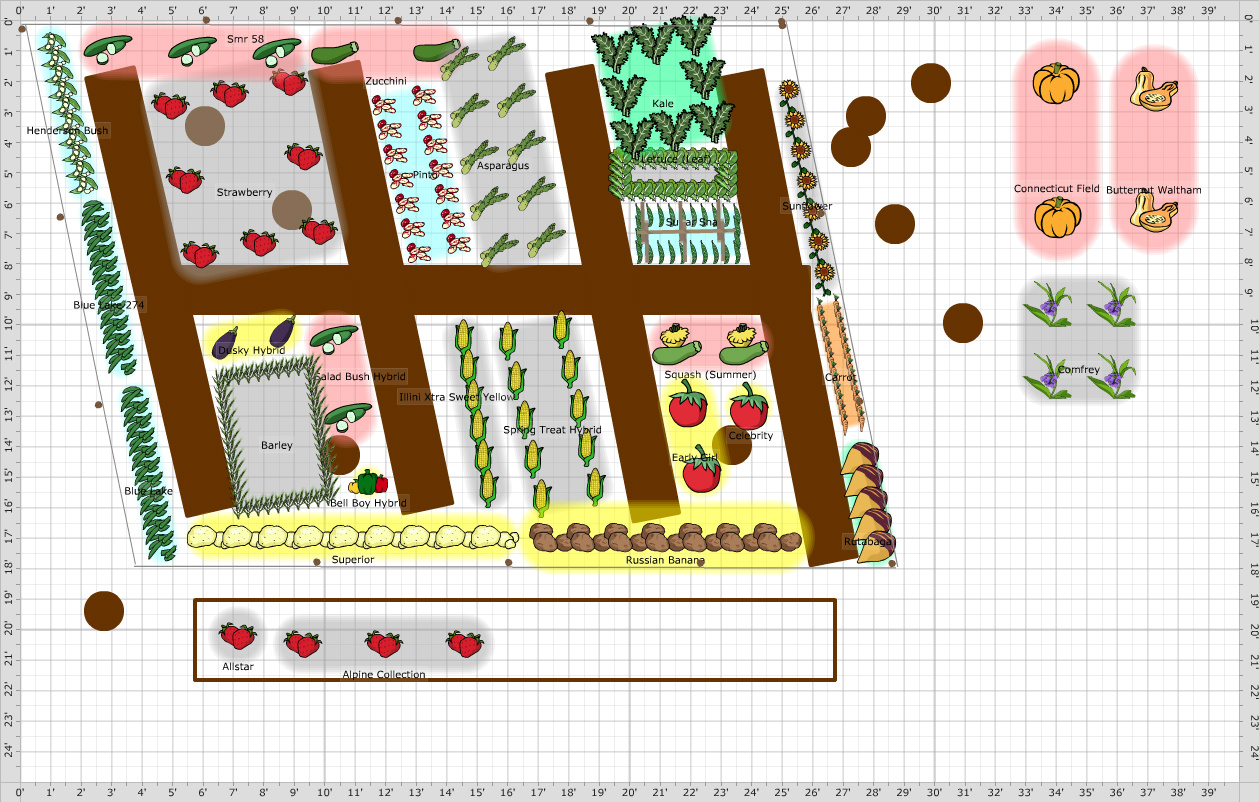Click the lower pumpkin in the Connecticut Field bed

pos(1056,217)
